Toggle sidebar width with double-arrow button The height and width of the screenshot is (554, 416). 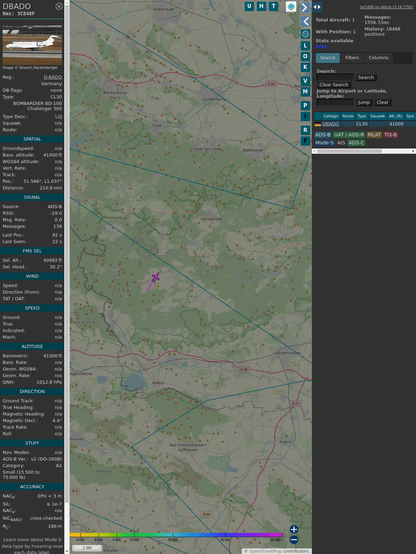pos(317,7)
